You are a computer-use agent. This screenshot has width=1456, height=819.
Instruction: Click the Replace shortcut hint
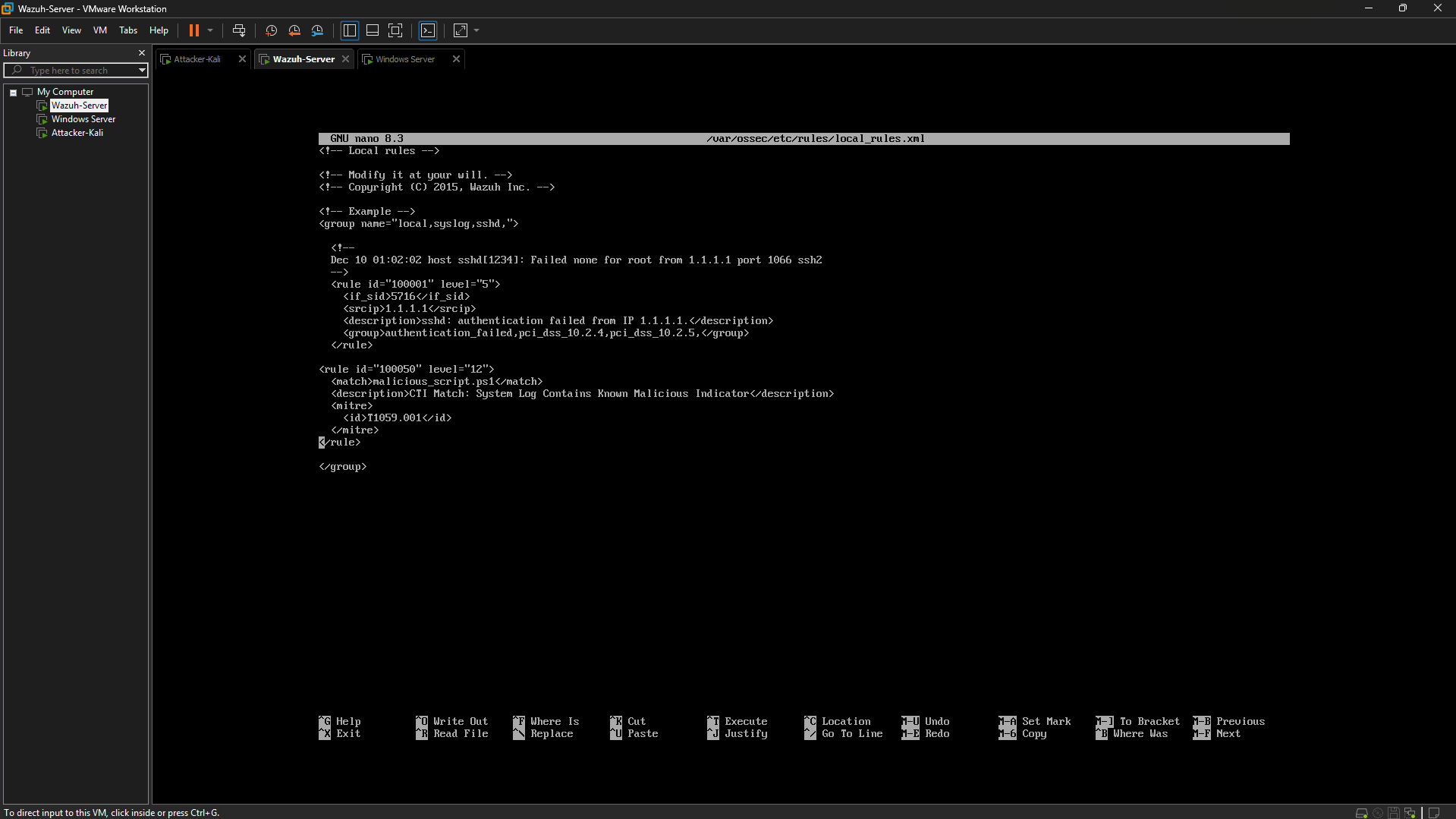point(543,734)
